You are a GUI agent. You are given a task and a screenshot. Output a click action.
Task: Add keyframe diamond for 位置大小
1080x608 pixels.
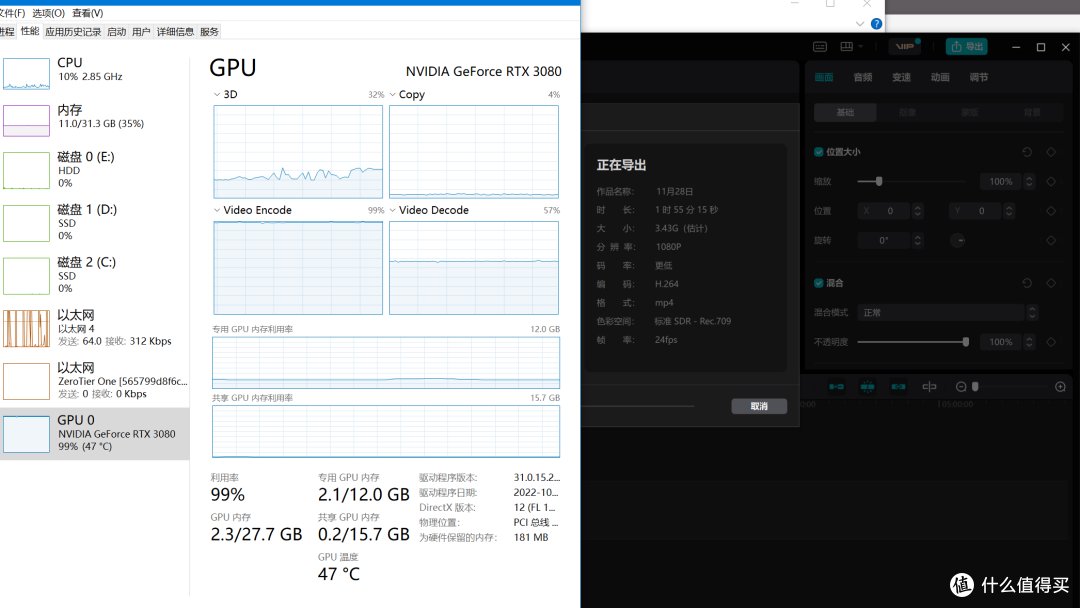pos(1051,151)
